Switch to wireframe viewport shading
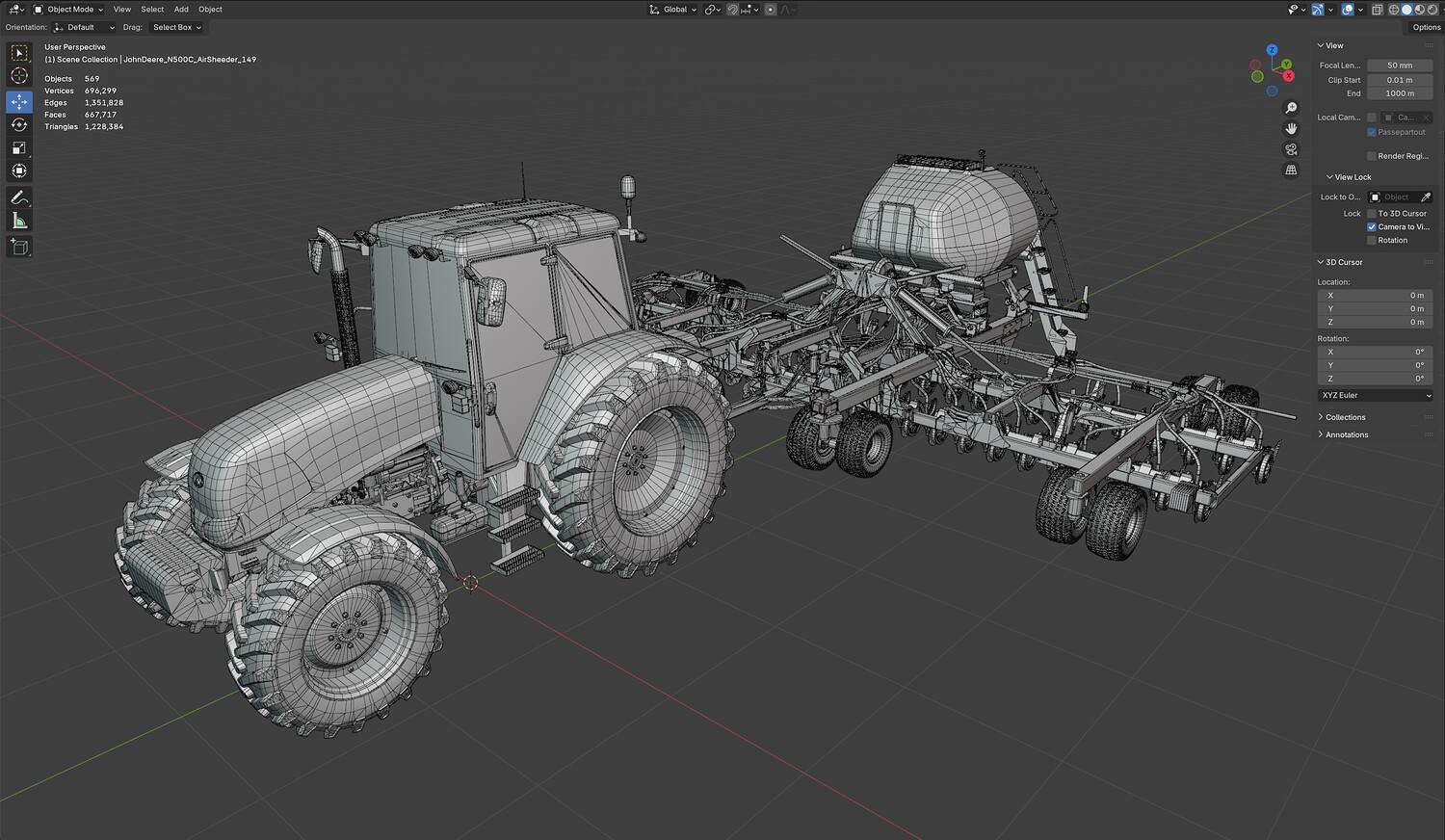Screen dimensions: 1445x840 (x=1393, y=10)
